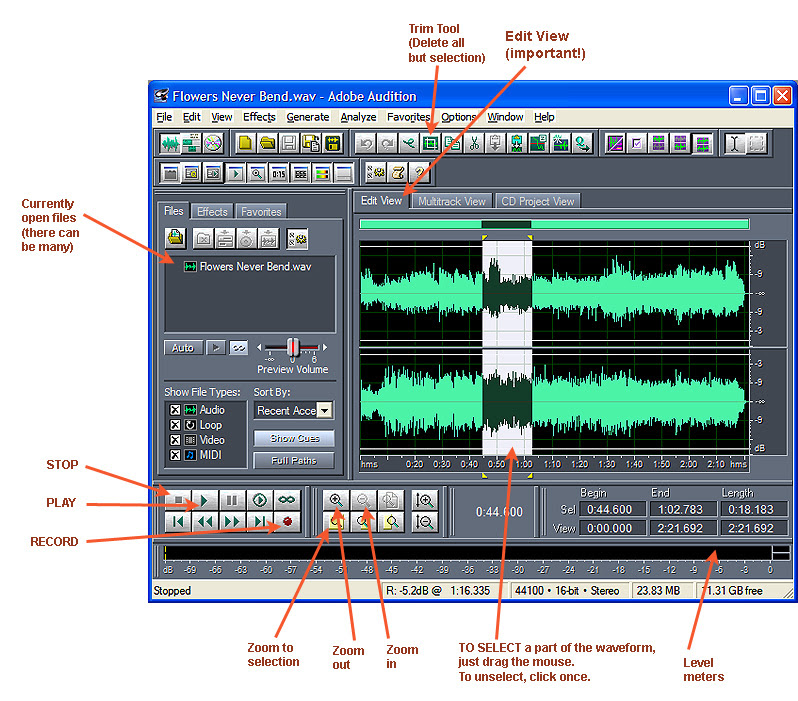Toggle the MIDI file type checkbox
798x701 pixels.
175,455
